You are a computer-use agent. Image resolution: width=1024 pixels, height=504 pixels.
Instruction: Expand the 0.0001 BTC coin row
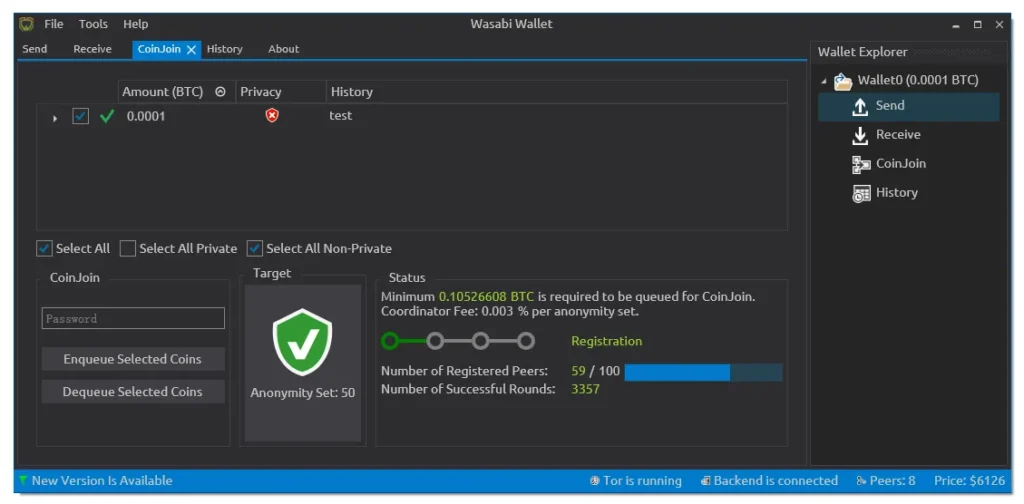point(55,117)
